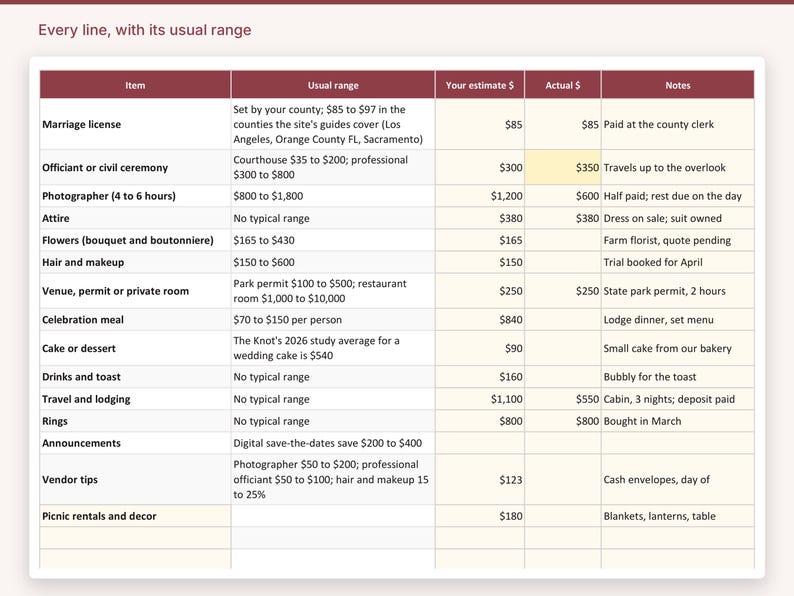
Task: Edit the empty Flowers actual cell
Action: tap(563, 240)
